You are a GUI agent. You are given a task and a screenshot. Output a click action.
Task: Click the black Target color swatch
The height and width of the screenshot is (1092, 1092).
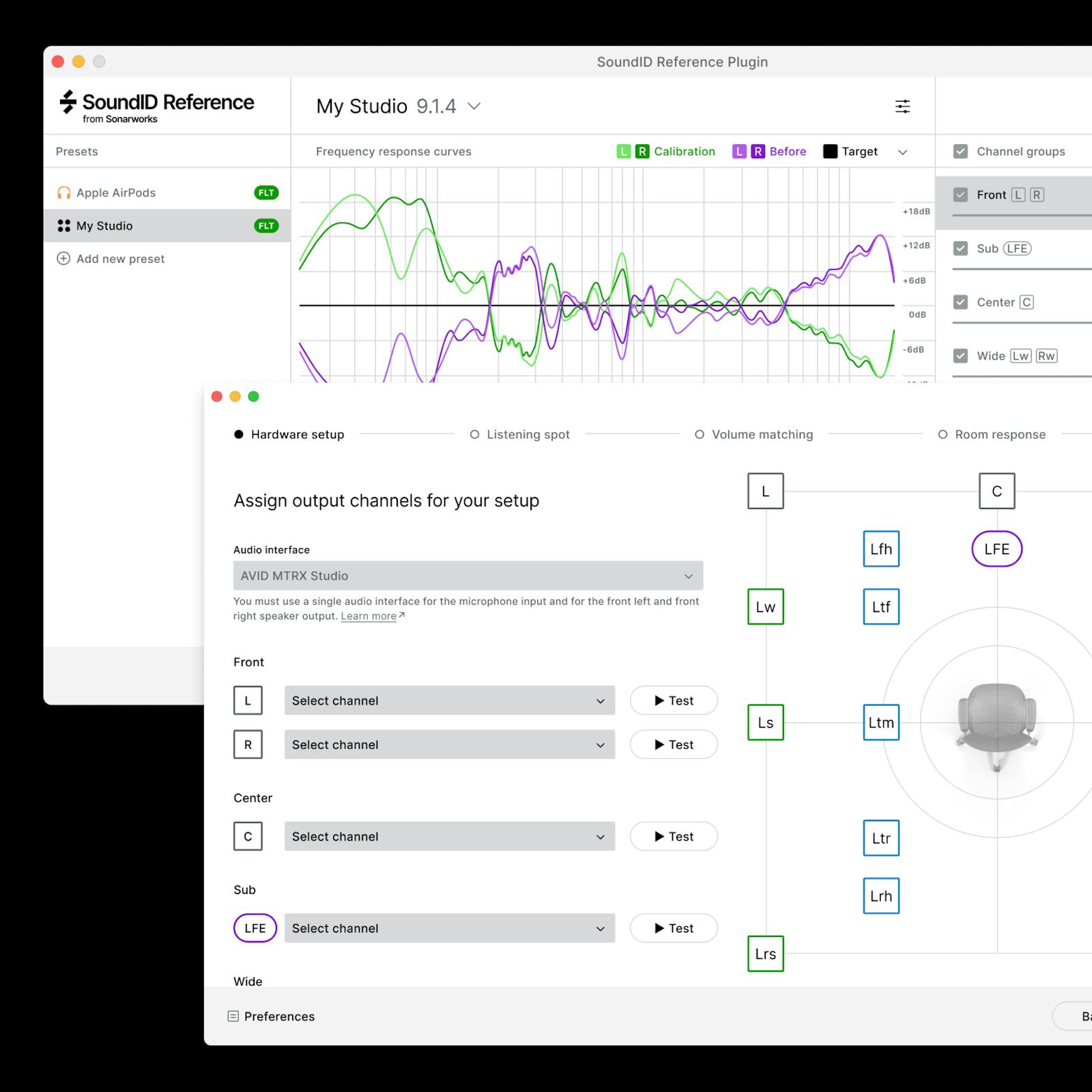(x=830, y=152)
